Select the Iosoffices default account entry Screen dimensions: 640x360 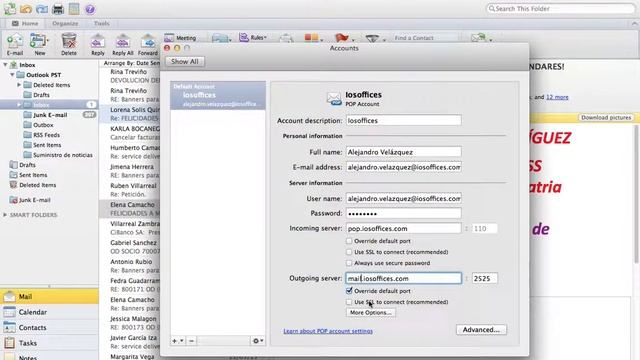click(x=218, y=96)
